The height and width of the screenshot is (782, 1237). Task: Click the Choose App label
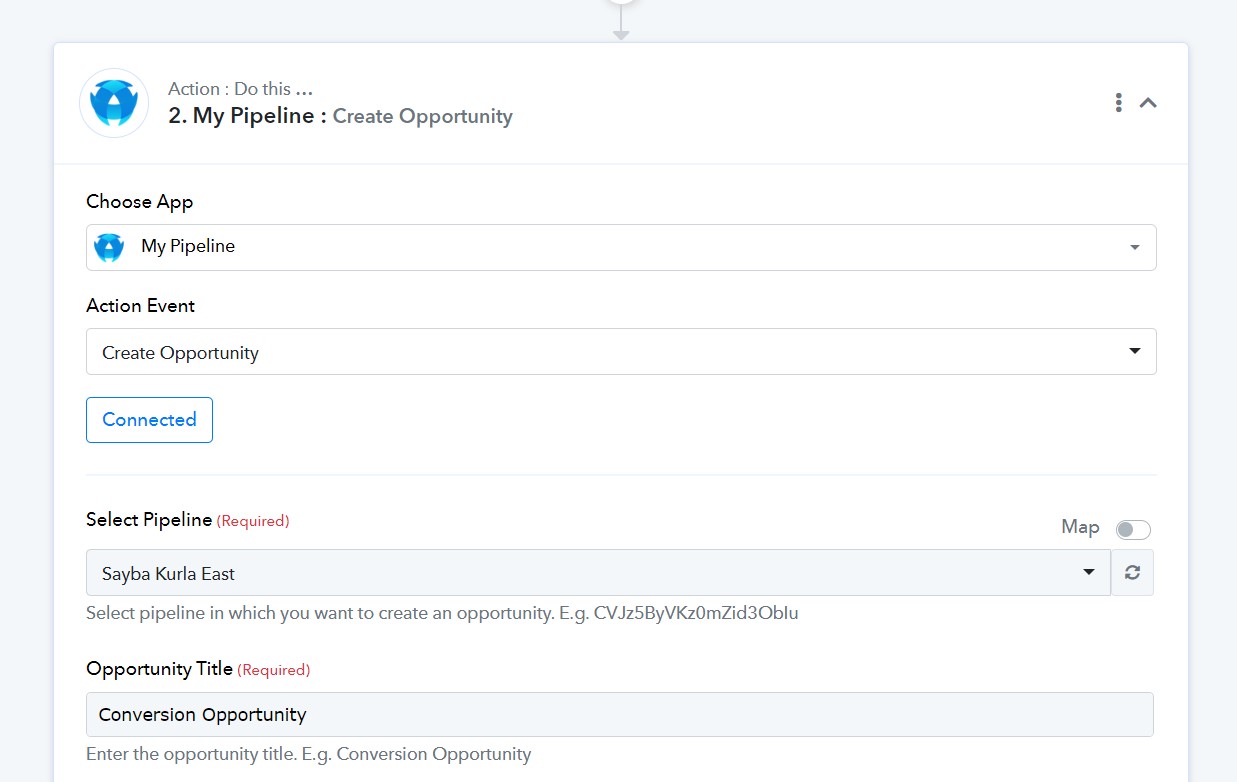[139, 202]
